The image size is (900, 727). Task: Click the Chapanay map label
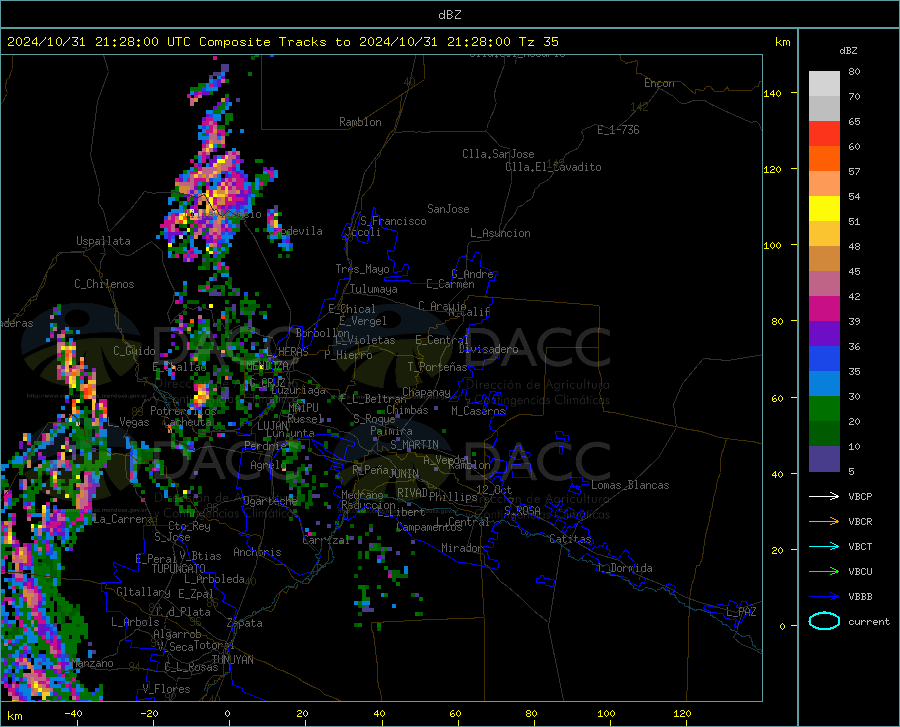pyautogui.click(x=426, y=392)
